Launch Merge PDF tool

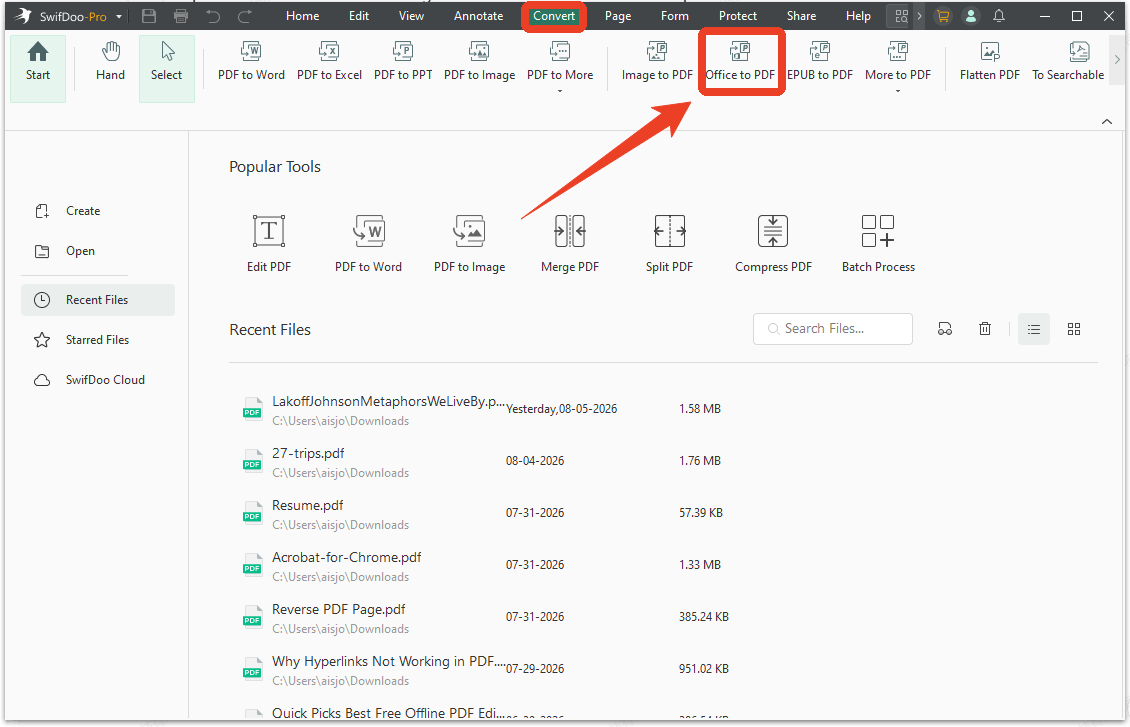click(x=569, y=244)
